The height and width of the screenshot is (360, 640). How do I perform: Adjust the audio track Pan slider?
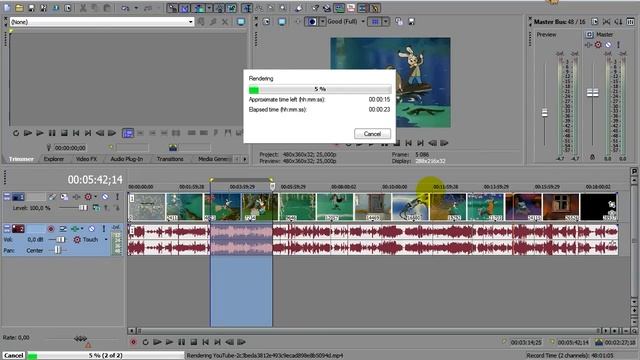coord(57,250)
